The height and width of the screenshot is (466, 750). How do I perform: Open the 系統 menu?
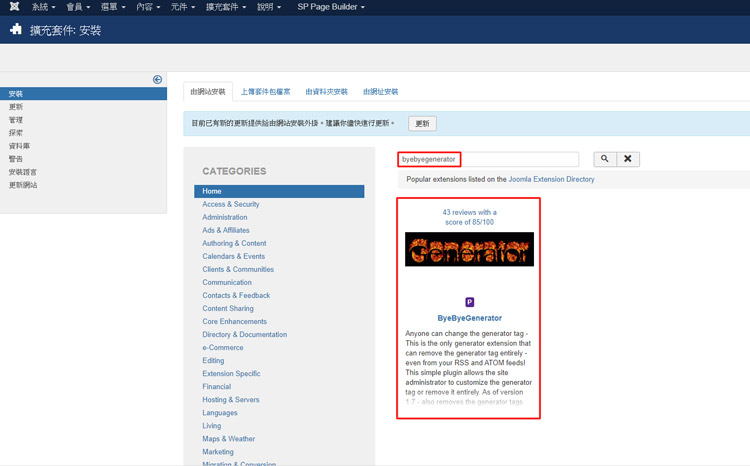tap(44, 7)
